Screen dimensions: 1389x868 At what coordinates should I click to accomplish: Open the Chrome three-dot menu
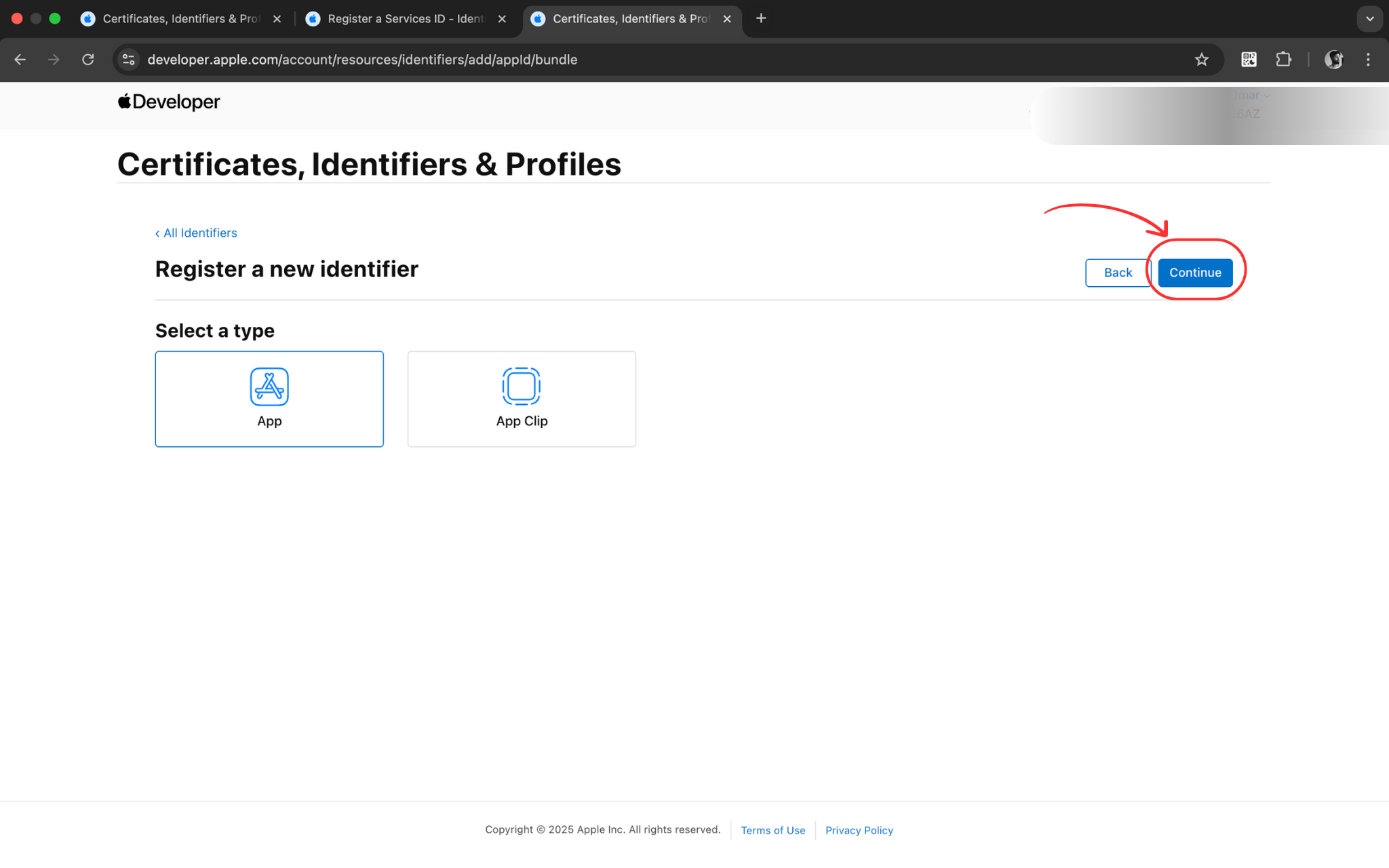(x=1368, y=60)
